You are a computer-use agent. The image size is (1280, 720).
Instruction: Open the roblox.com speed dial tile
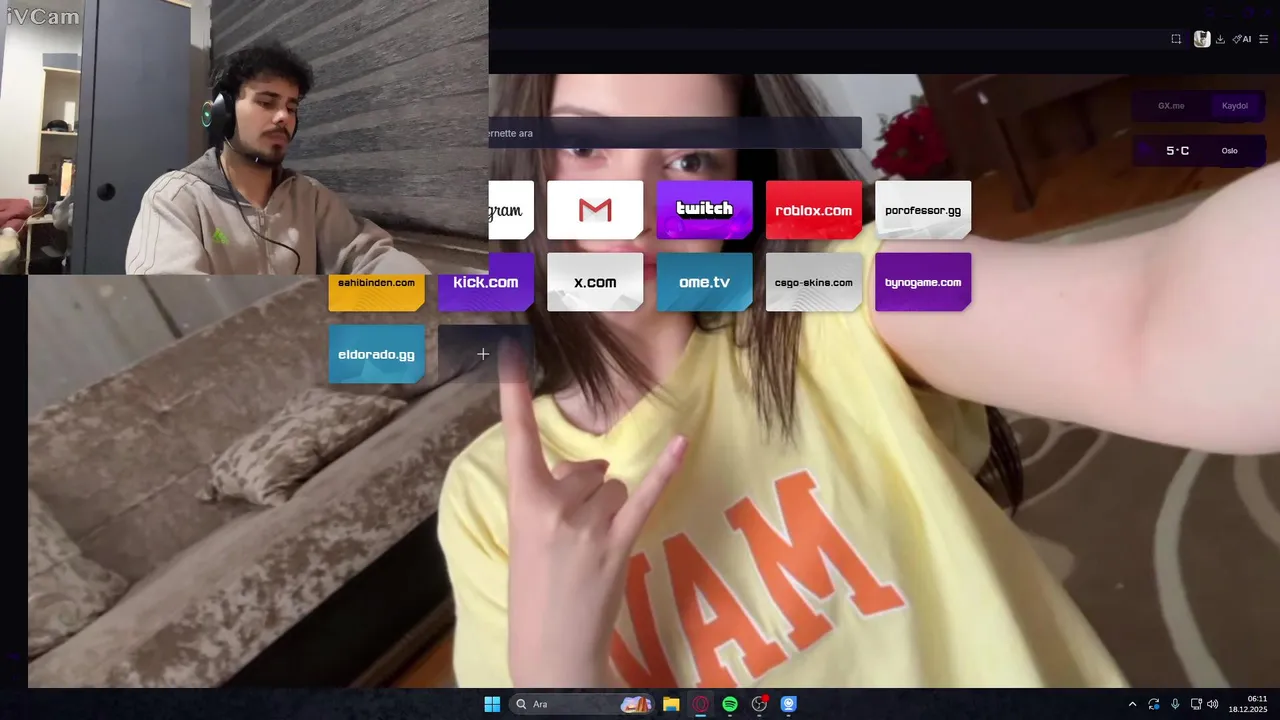coord(813,210)
